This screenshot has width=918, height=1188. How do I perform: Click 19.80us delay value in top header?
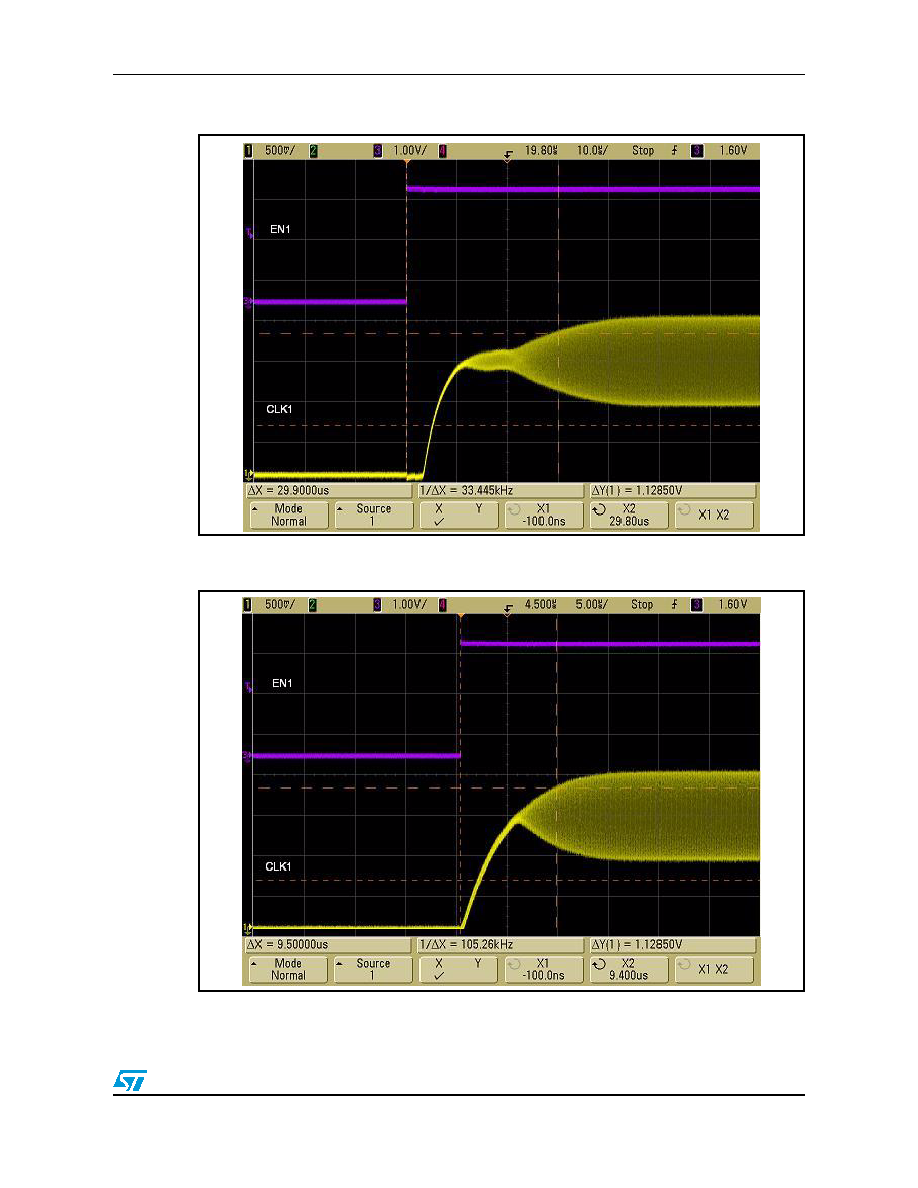[541, 151]
